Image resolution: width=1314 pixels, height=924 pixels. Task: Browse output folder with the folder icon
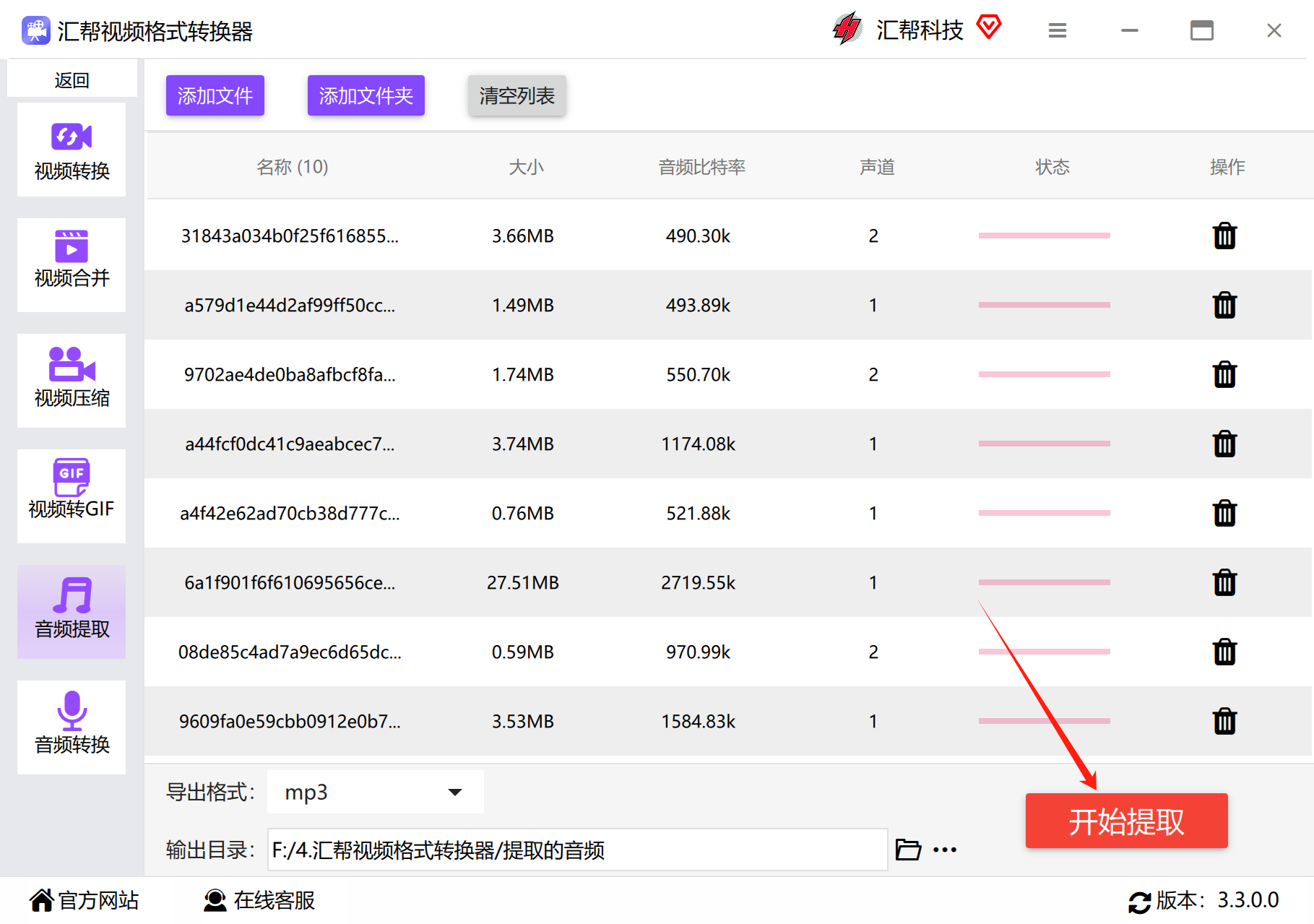click(x=908, y=850)
